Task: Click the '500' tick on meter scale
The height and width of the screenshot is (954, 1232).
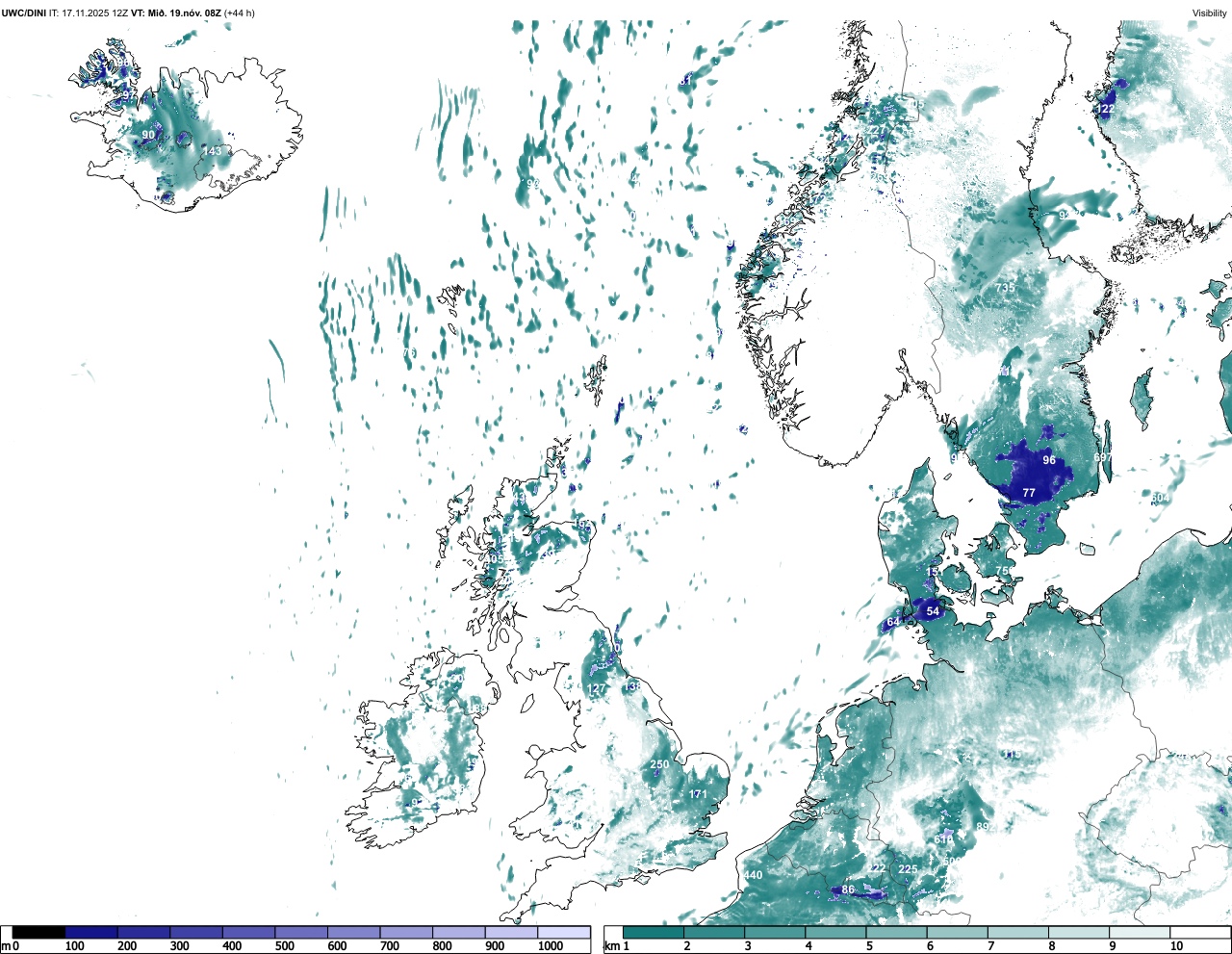Action: tap(284, 946)
